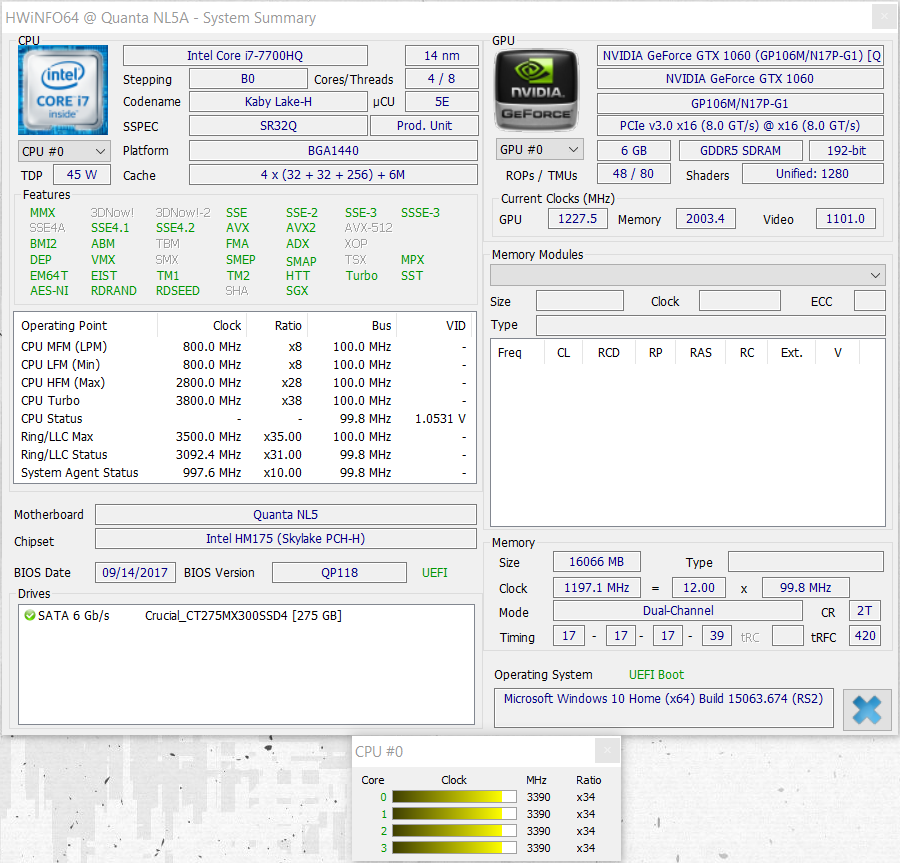Click the 5E microcode field

pos(441,102)
